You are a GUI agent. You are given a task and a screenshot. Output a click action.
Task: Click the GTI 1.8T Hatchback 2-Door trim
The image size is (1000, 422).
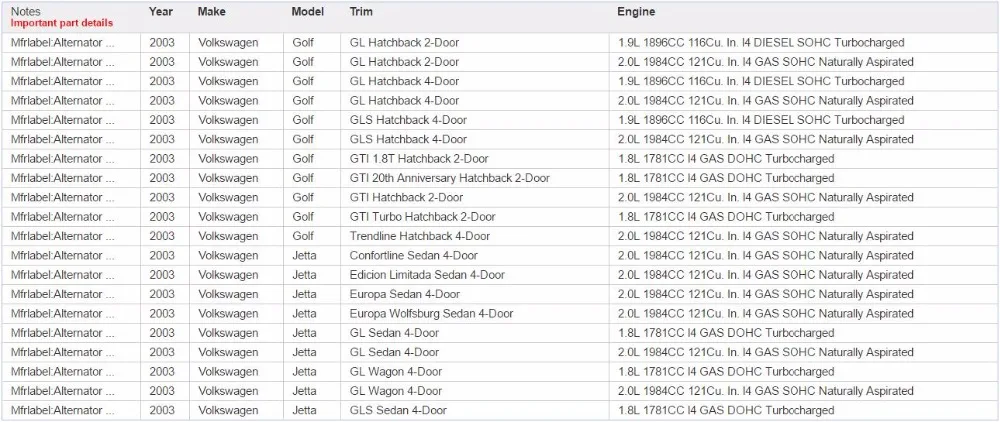coord(419,159)
